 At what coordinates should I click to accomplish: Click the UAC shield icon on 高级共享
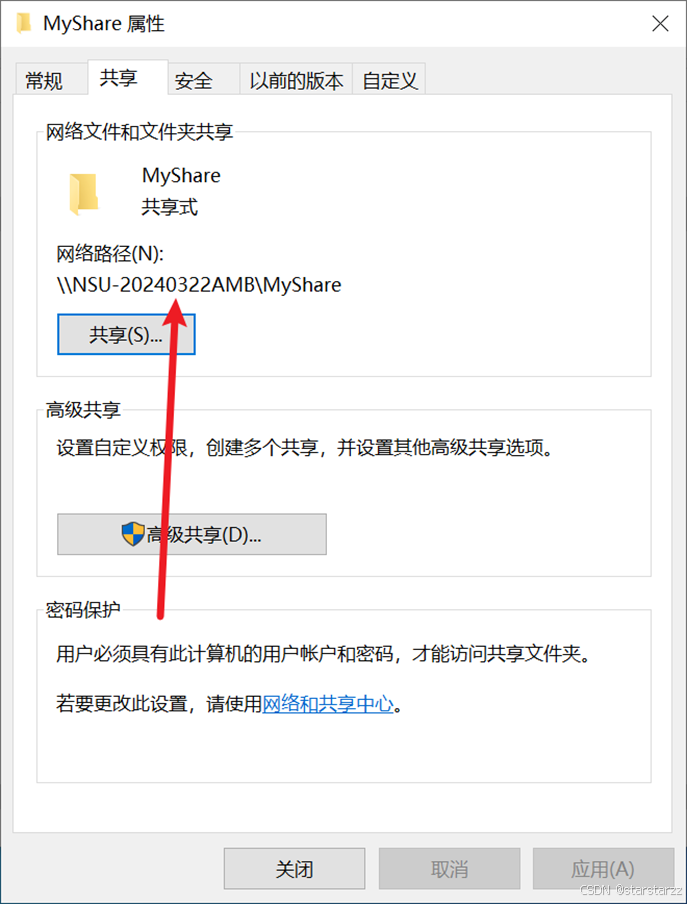coord(133,534)
